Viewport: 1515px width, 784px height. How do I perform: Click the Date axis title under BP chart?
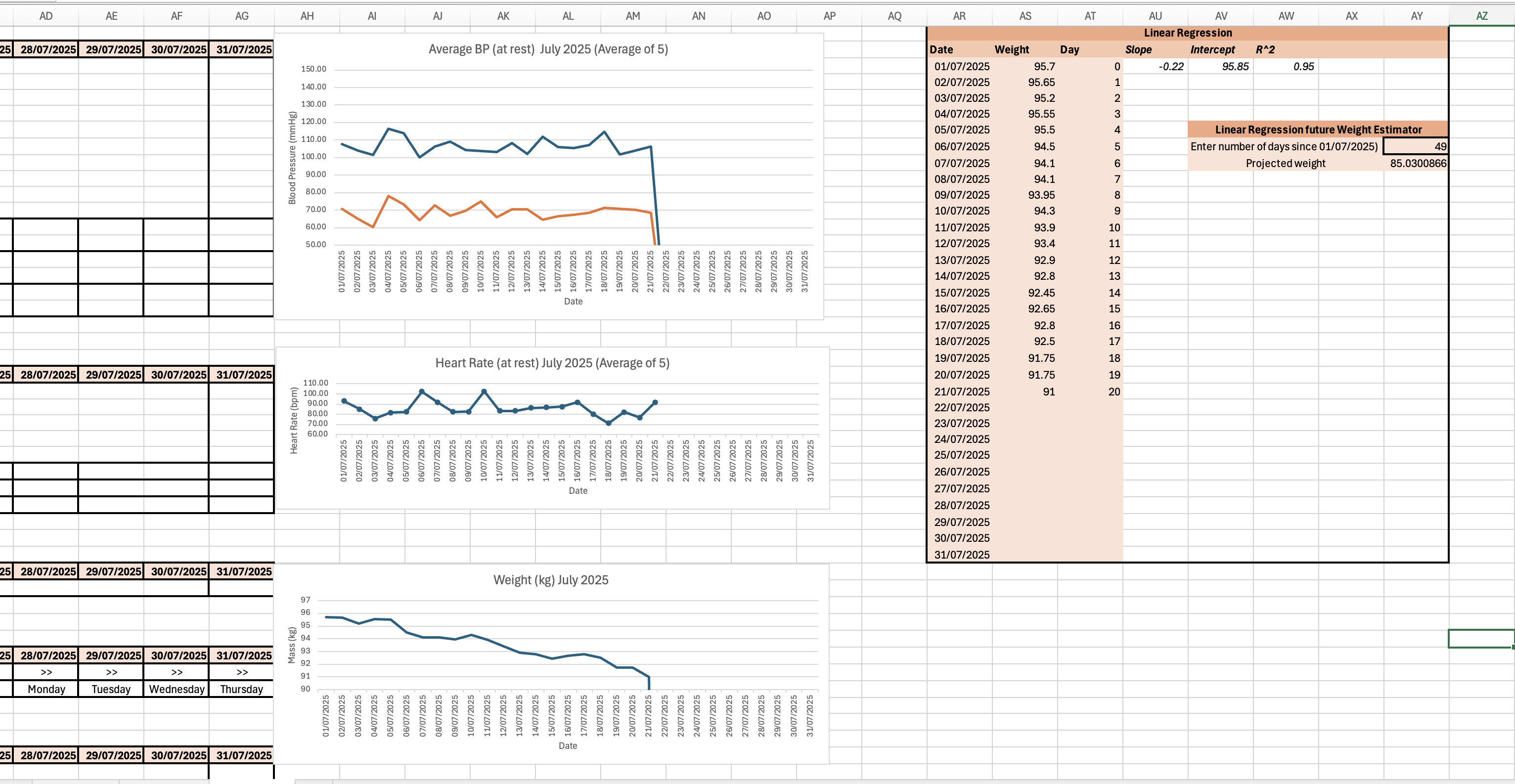pos(574,301)
